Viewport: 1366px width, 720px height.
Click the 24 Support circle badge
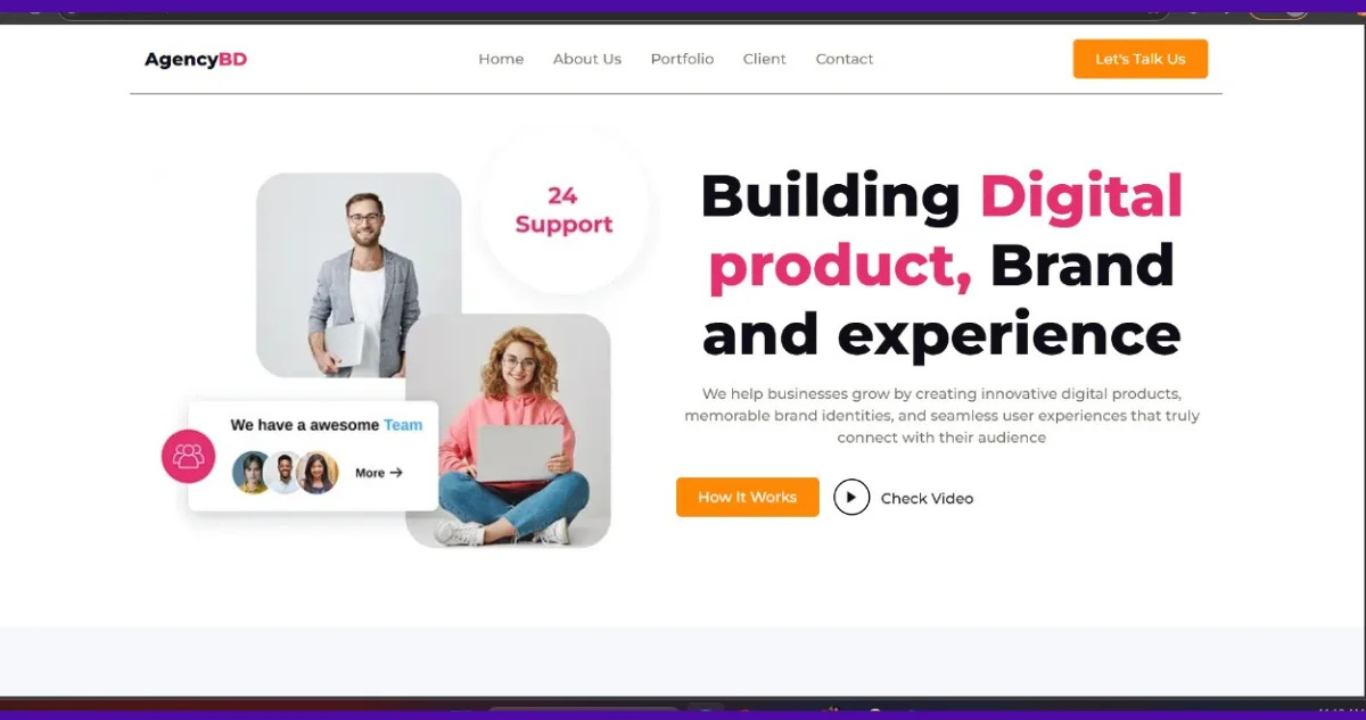pos(563,210)
